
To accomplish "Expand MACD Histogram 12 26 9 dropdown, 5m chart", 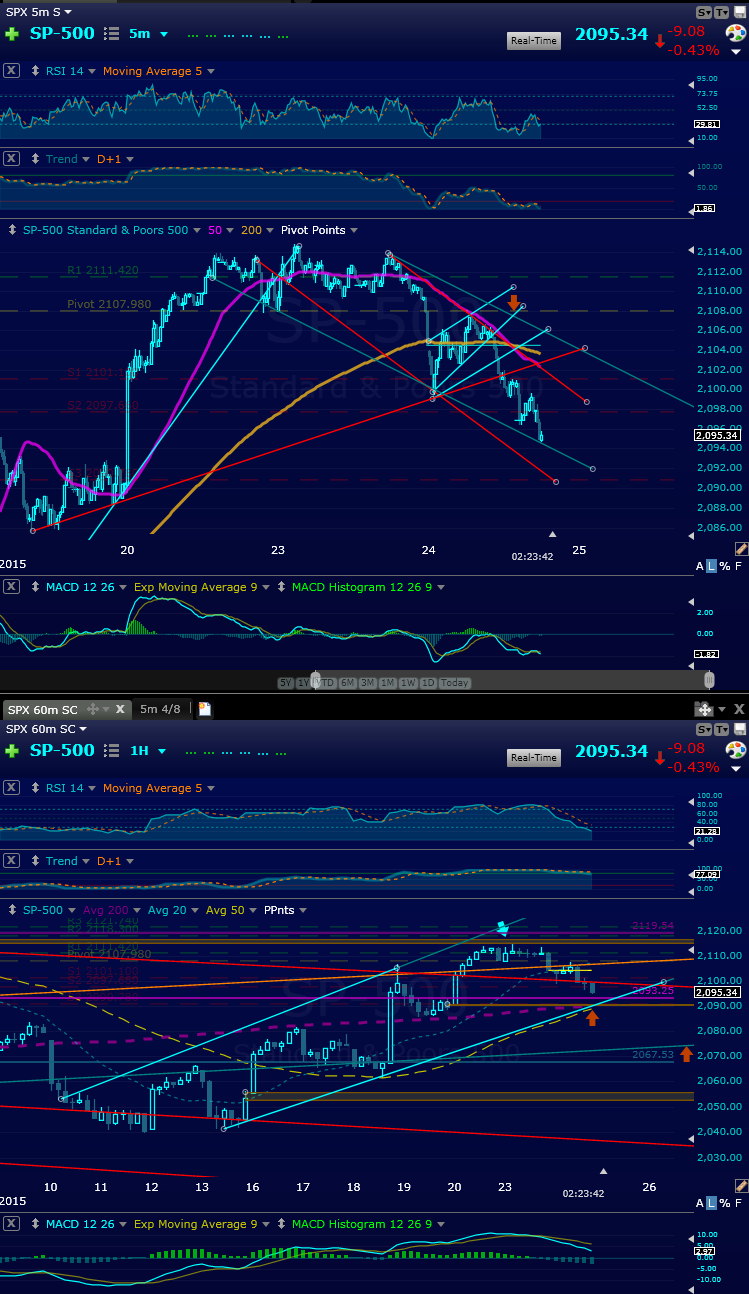I will tap(440, 587).
